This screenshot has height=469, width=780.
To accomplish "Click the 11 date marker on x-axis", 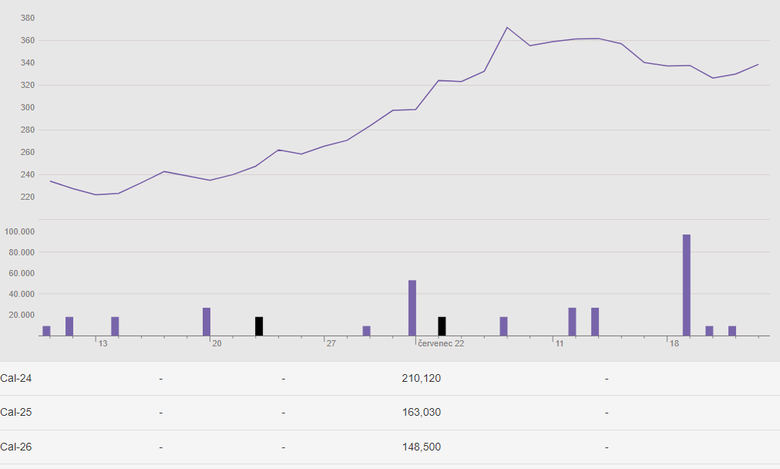I will pyautogui.click(x=560, y=343).
